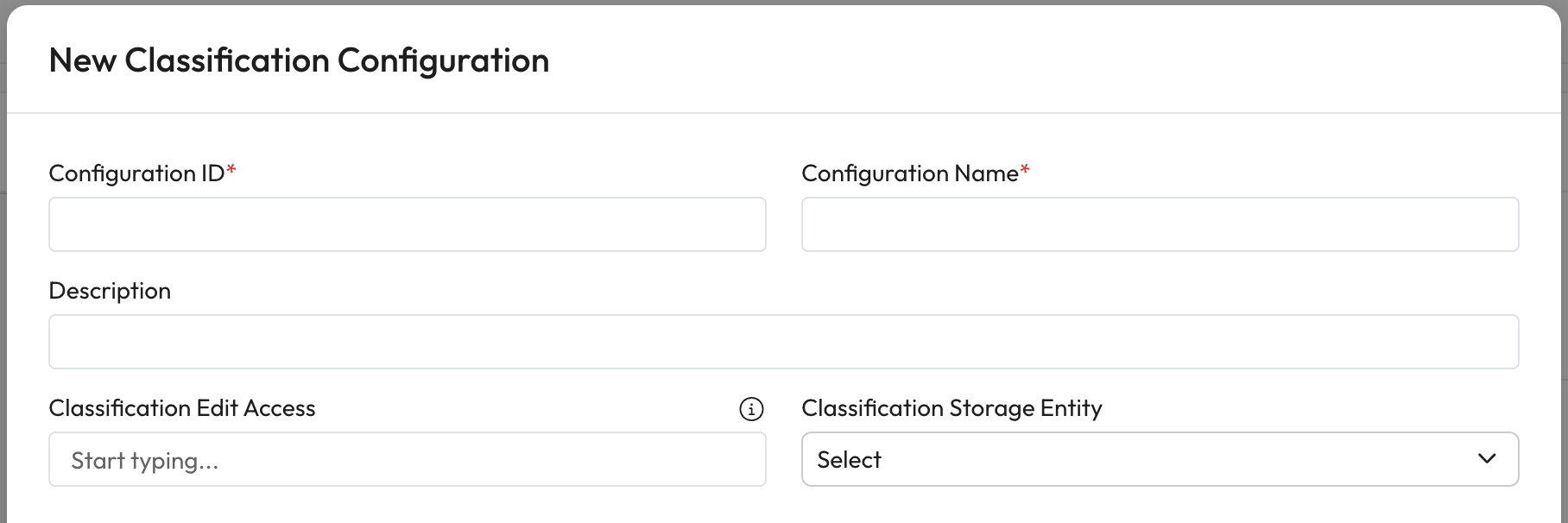
Task: Click the info icon beside Classification Edit Access
Action: [751, 409]
